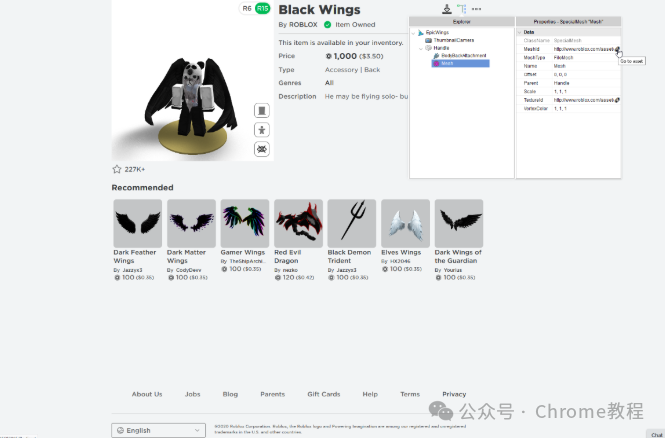
Task: Open ROBLOX creator link
Action: coord(303,25)
